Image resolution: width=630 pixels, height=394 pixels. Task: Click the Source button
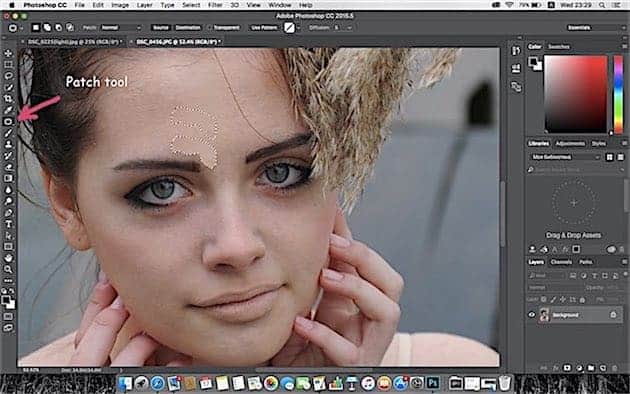pyautogui.click(x=161, y=28)
